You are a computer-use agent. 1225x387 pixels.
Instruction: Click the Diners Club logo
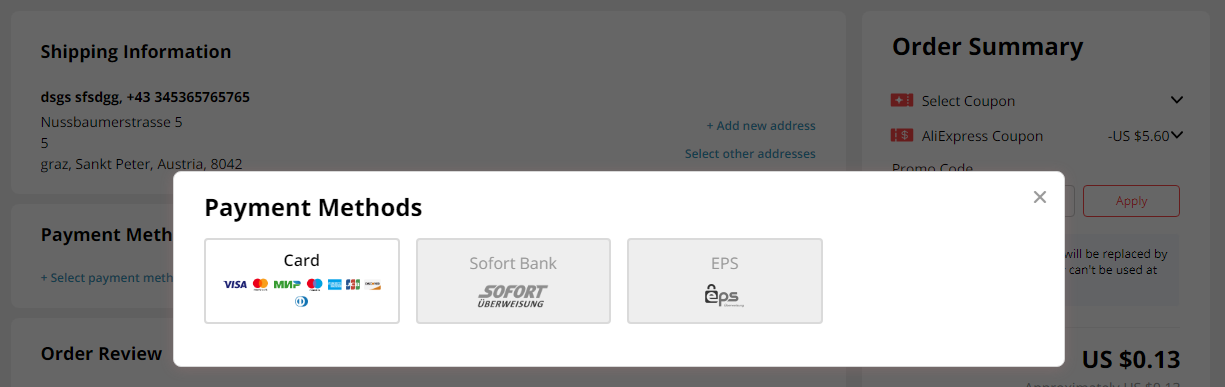302,301
